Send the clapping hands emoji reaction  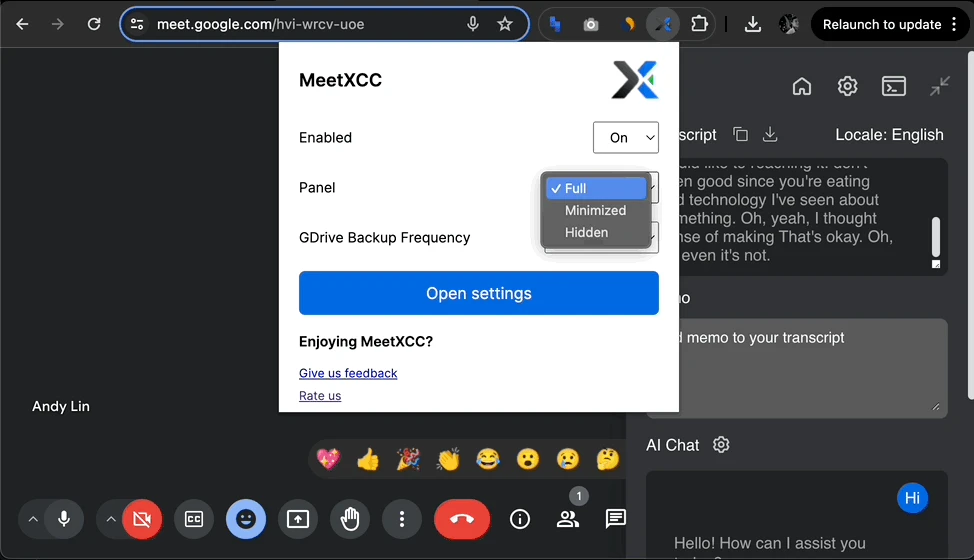pyautogui.click(x=448, y=459)
